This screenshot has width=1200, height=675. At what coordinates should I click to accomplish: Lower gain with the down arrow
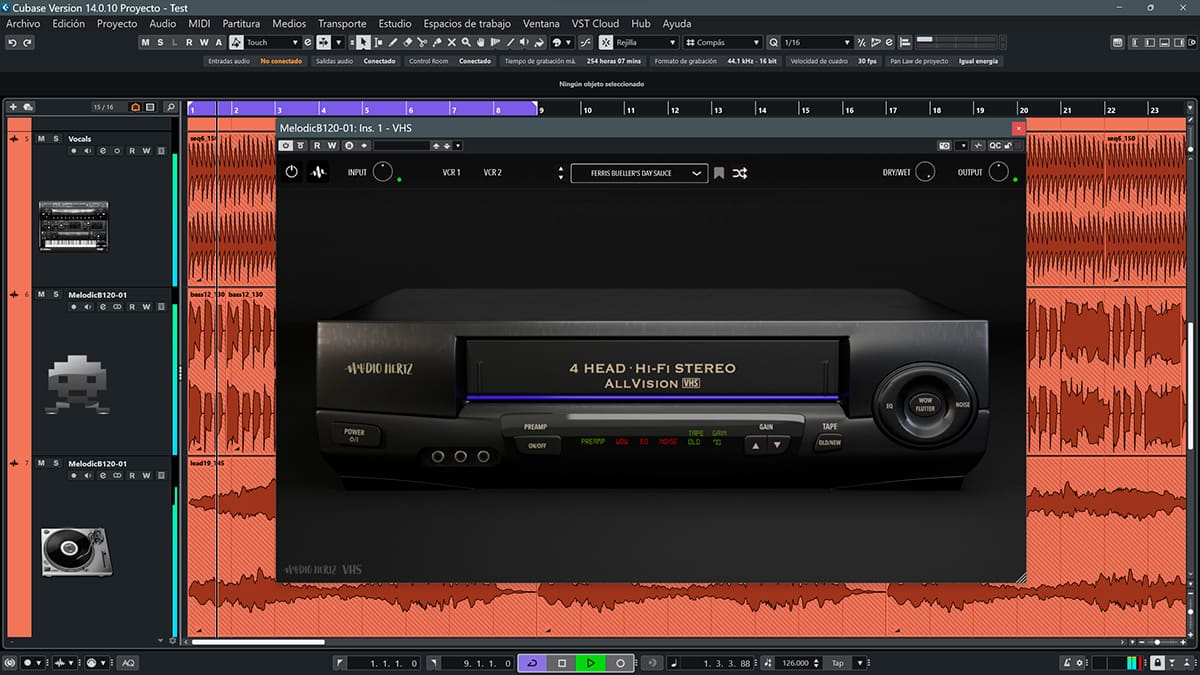pos(776,445)
